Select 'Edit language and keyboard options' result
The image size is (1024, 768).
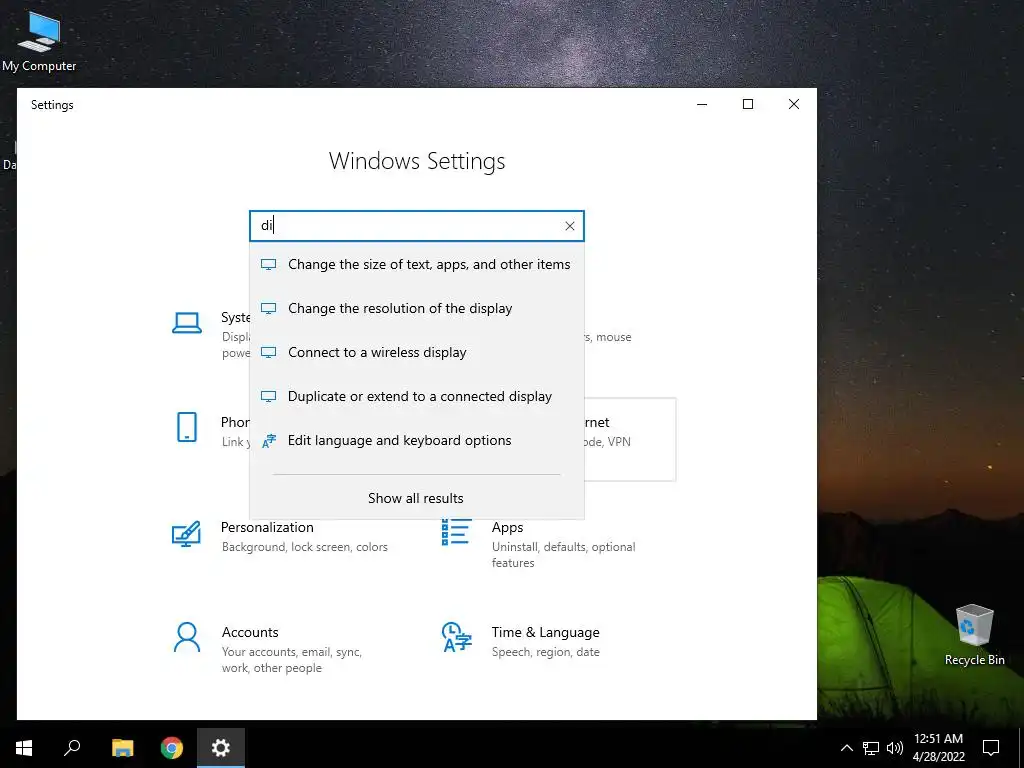pyautogui.click(x=417, y=441)
